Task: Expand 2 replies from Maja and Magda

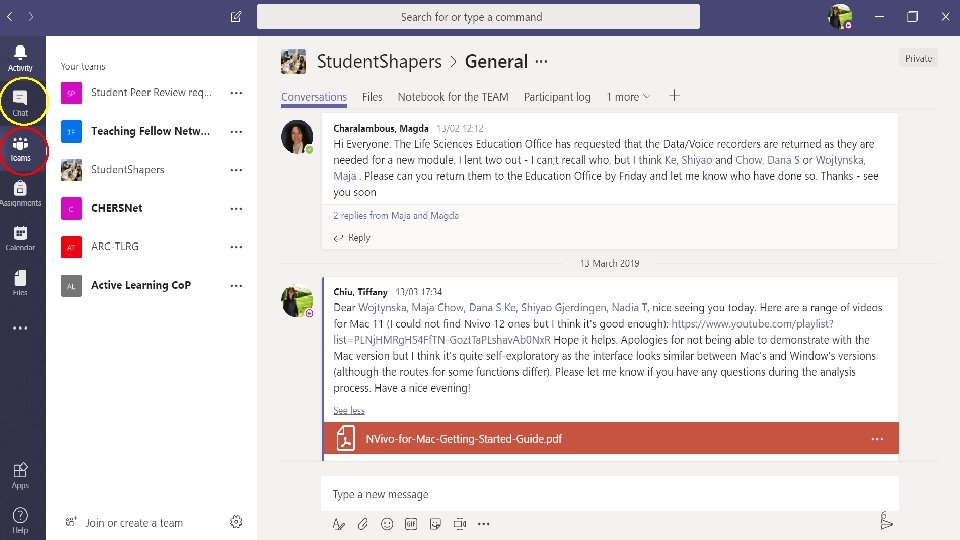Action: (396, 216)
